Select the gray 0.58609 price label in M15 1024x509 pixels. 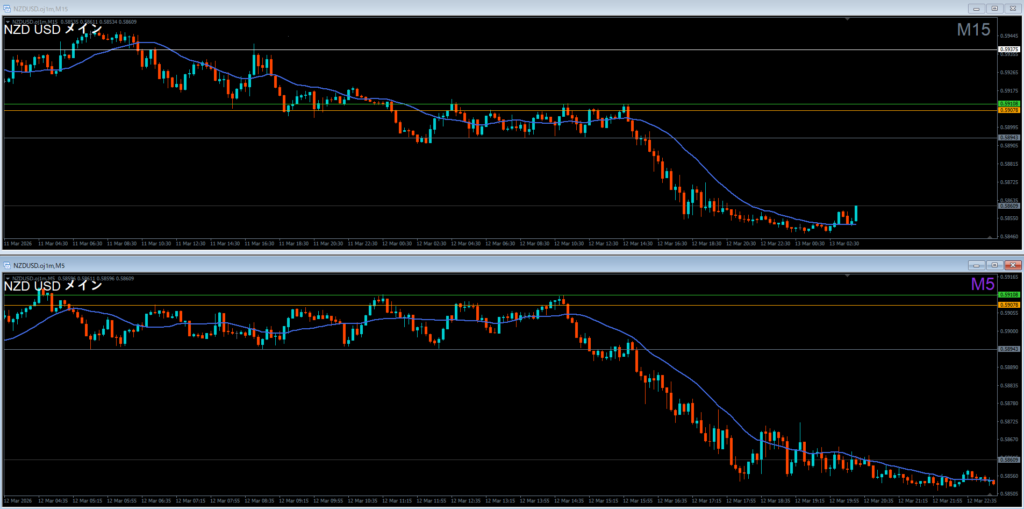(1010, 205)
